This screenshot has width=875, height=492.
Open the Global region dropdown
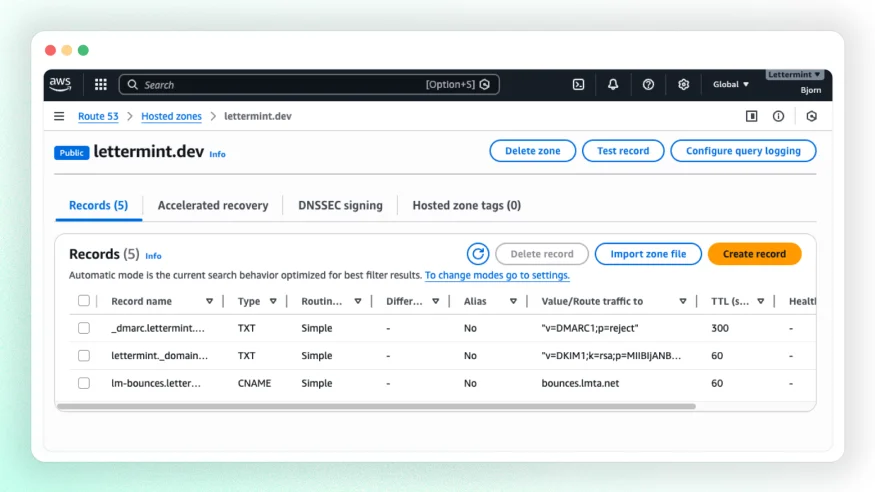[730, 84]
